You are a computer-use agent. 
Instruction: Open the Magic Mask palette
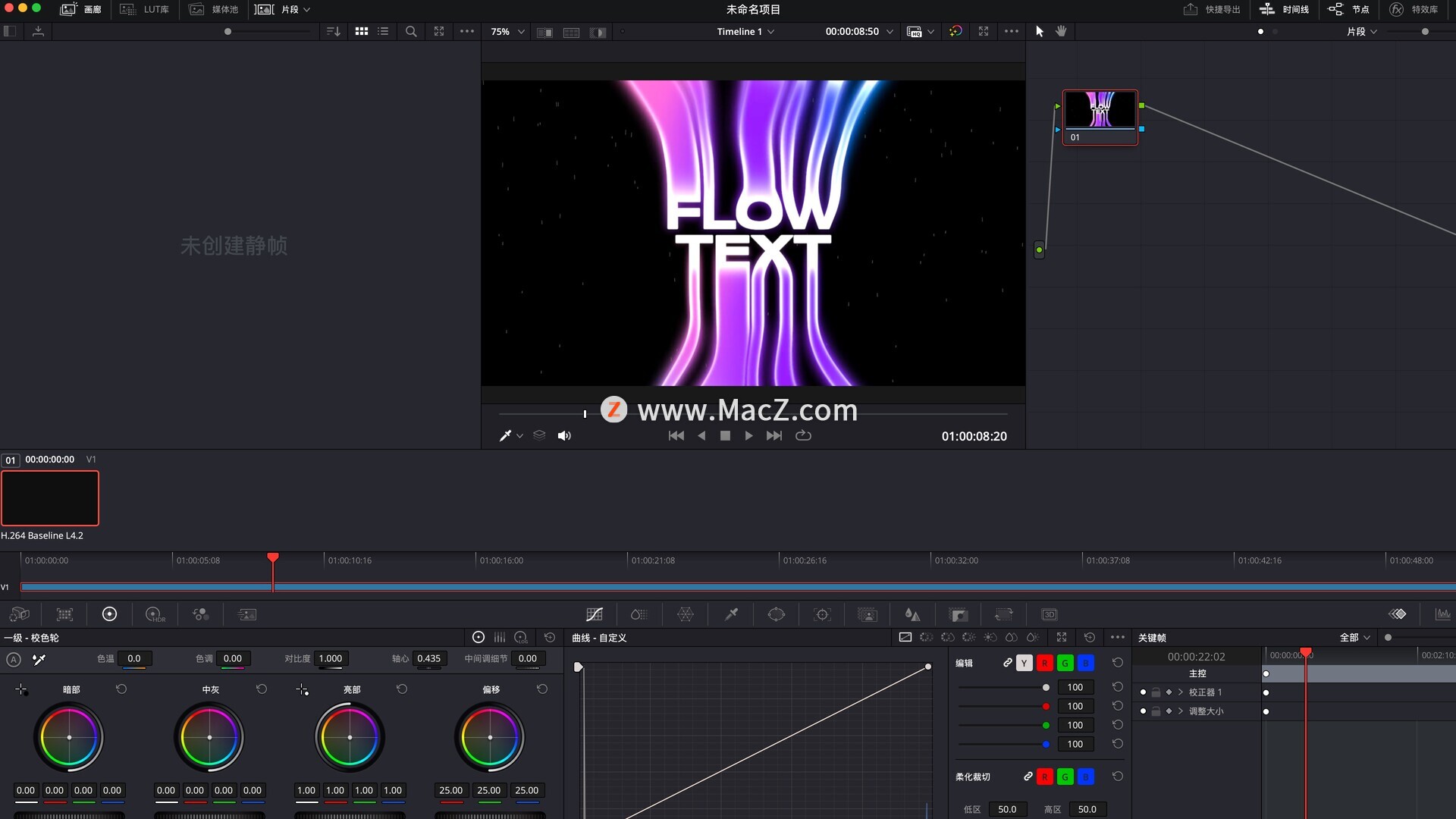point(868,614)
